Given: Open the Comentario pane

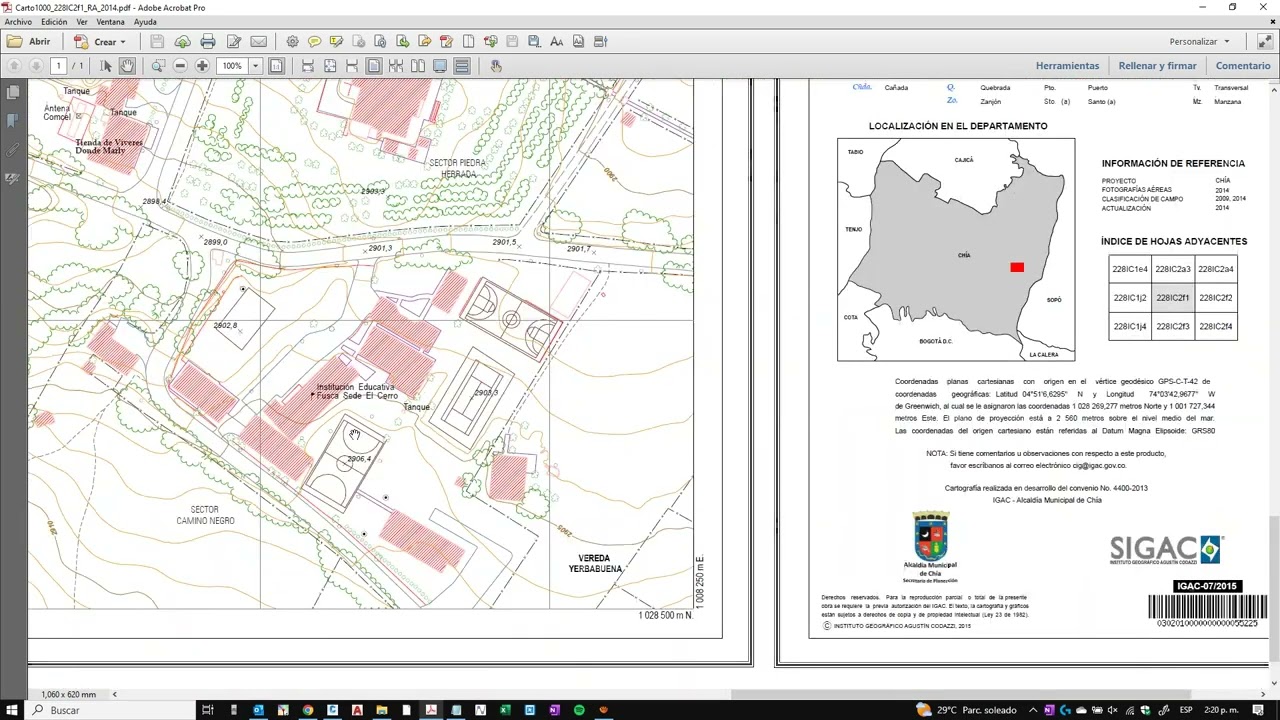Looking at the screenshot, I should tap(1243, 66).
